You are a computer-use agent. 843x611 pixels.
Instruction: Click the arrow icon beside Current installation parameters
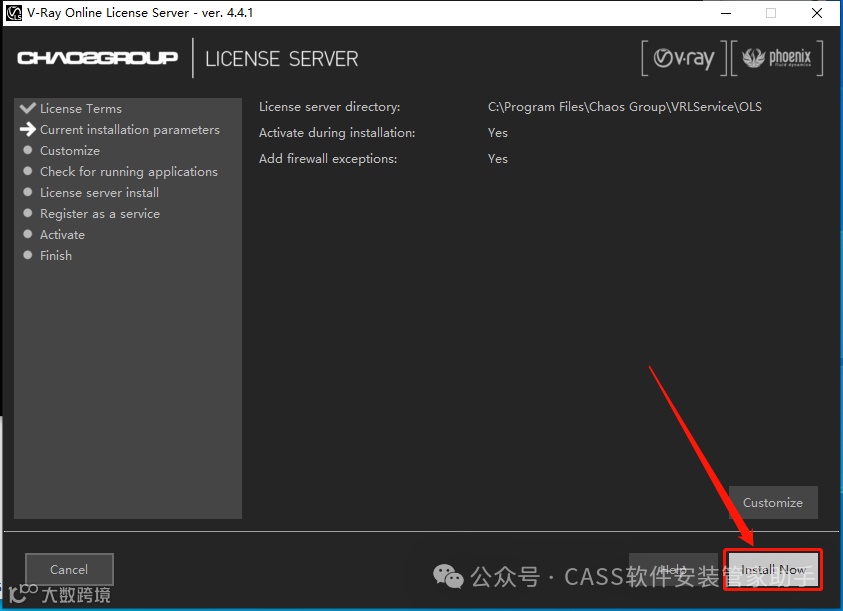pyautogui.click(x=27, y=129)
